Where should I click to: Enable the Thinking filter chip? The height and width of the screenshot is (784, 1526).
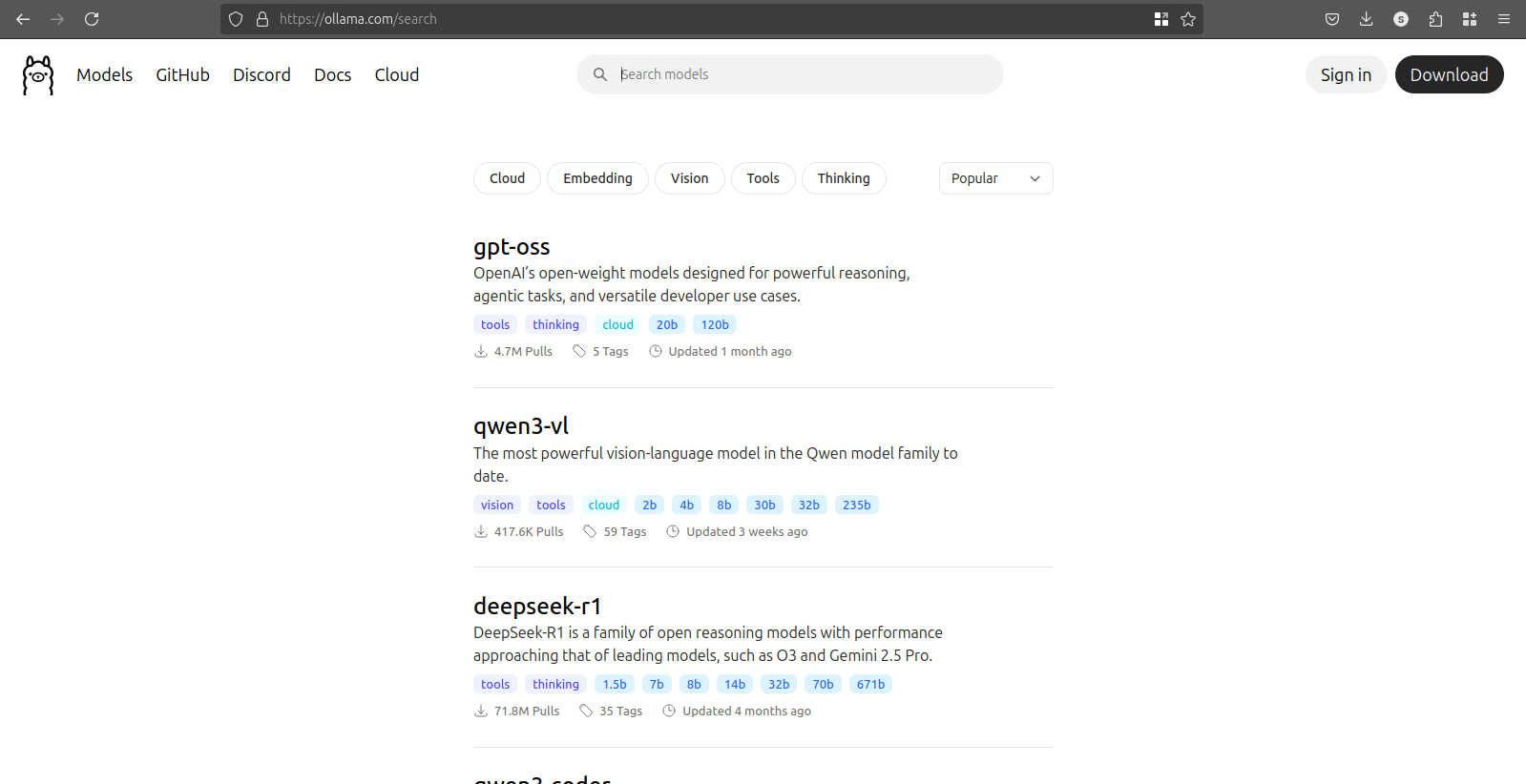coord(844,178)
